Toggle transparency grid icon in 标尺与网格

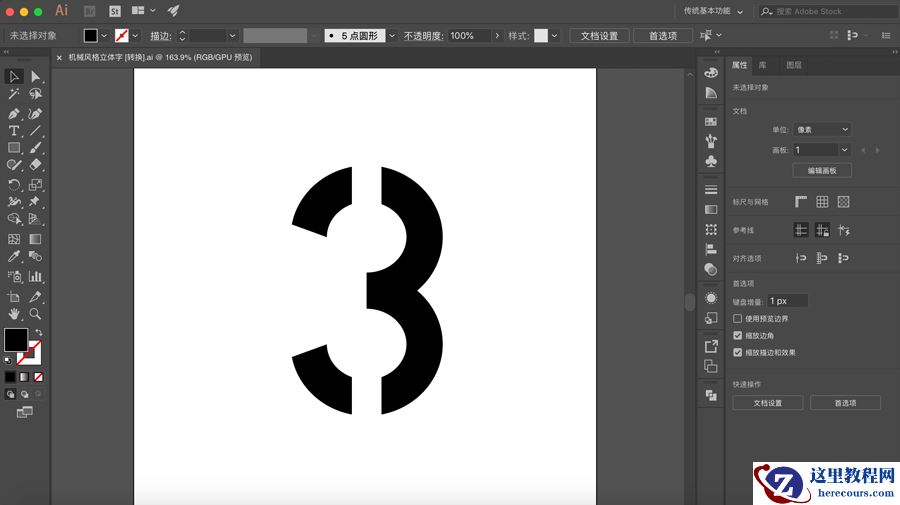[x=843, y=201]
